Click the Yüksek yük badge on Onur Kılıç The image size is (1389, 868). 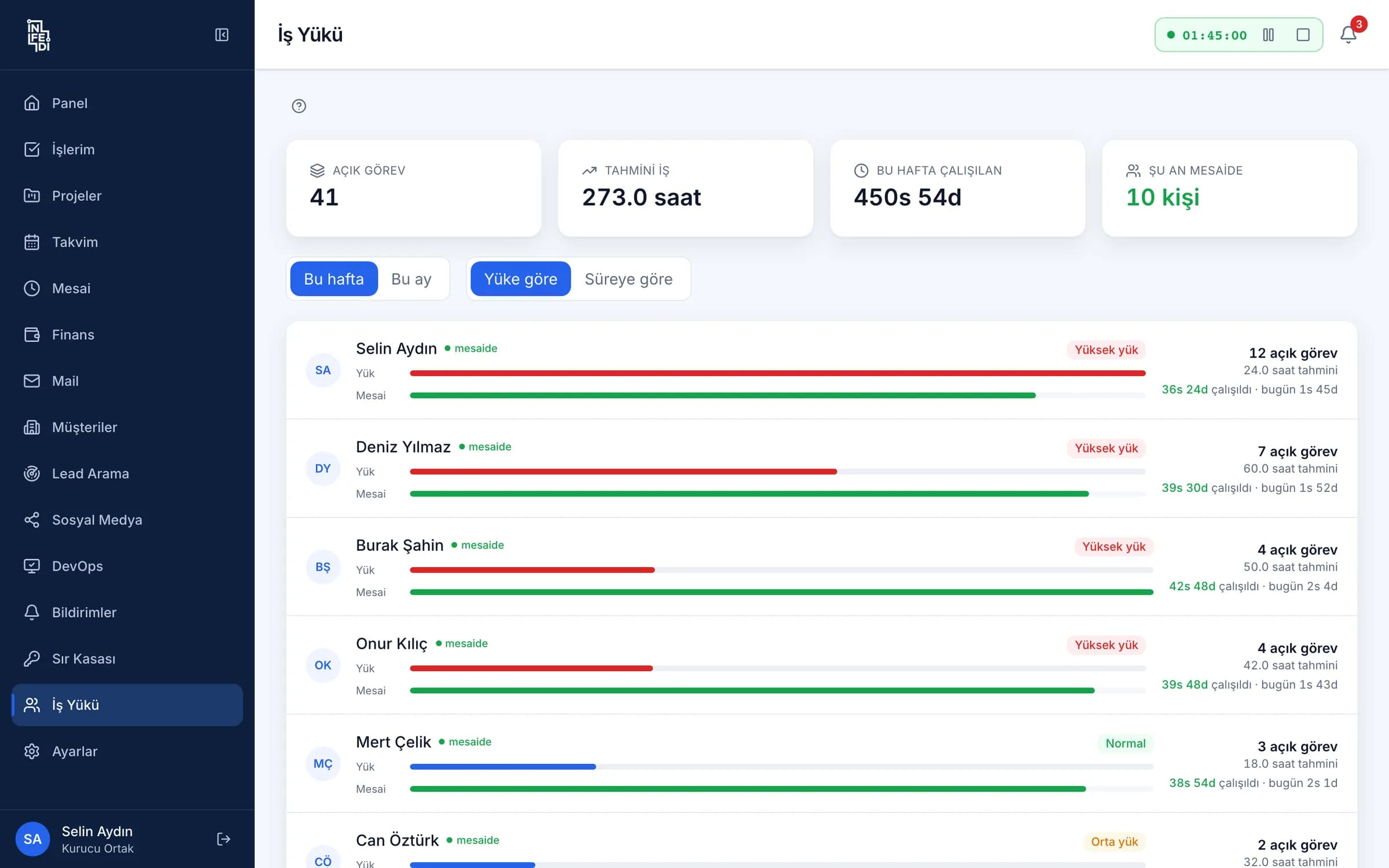coord(1106,645)
